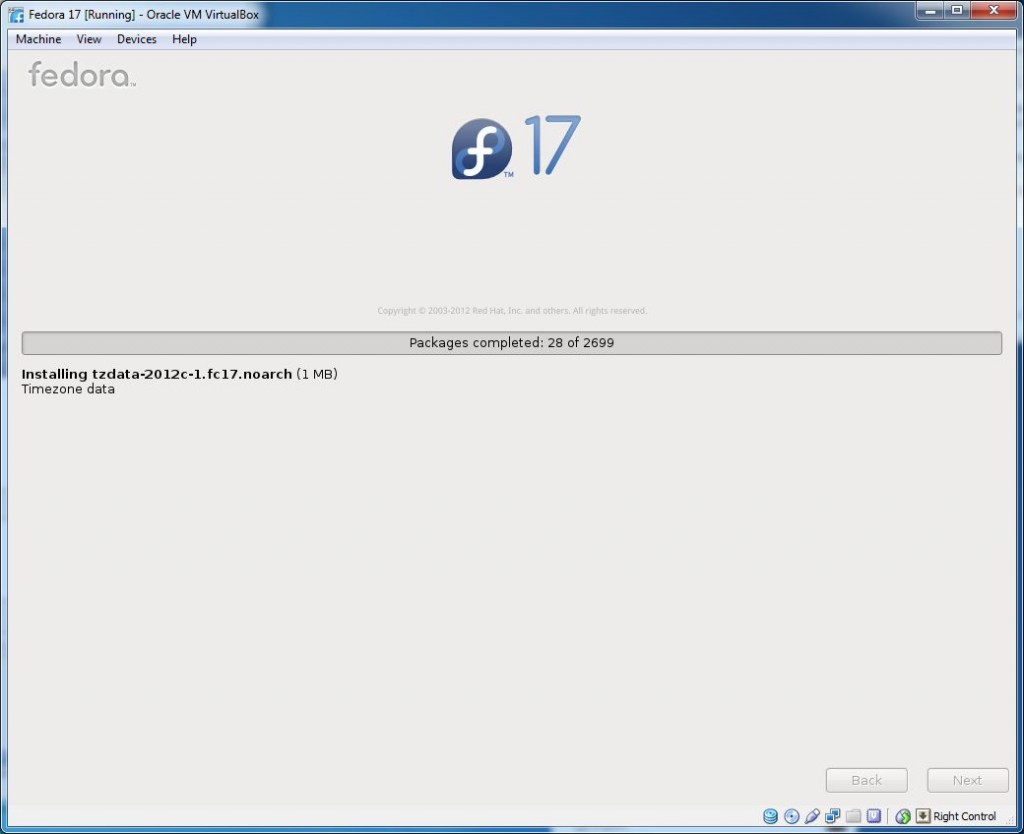Click the window resize grip corner

[x=1011, y=822]
